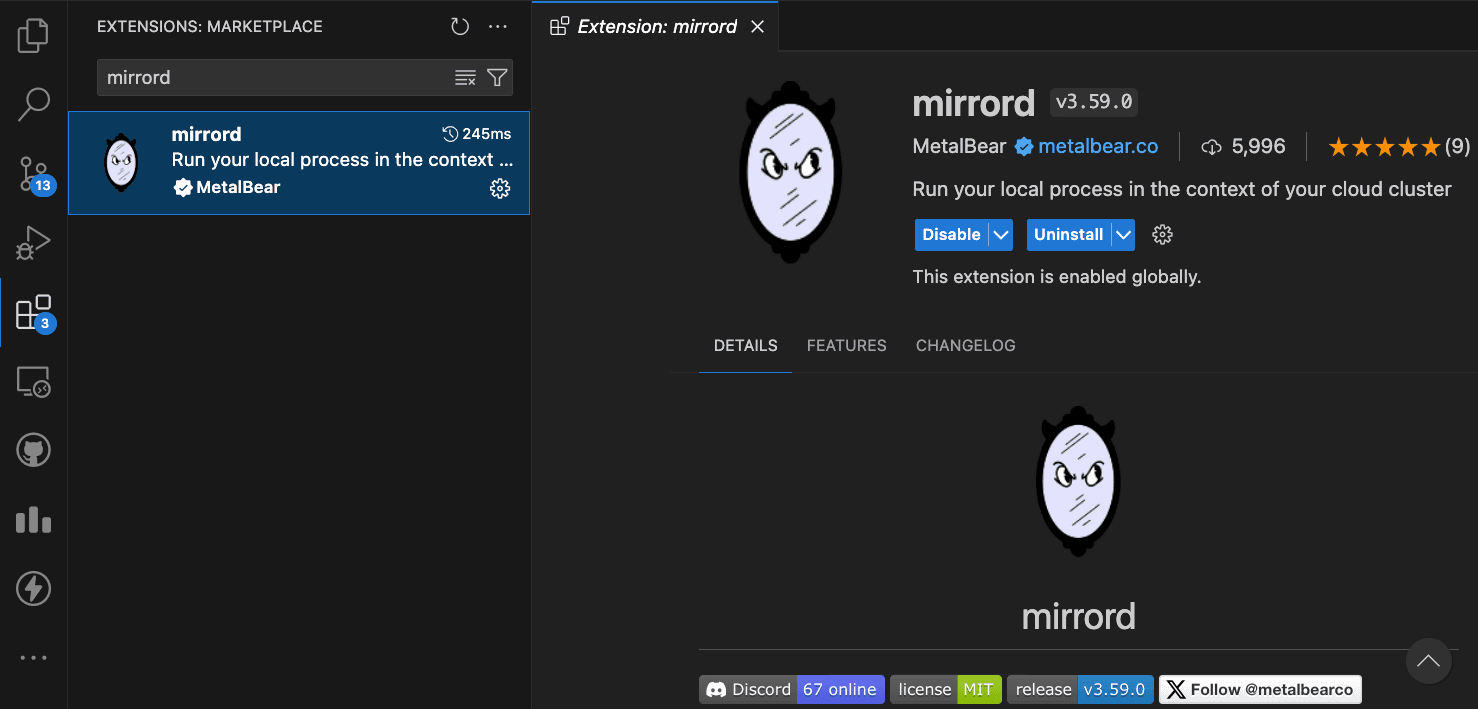This screenshot has width=1478, height=709.
Task: Click the Disable button
Action: [951, 235]
